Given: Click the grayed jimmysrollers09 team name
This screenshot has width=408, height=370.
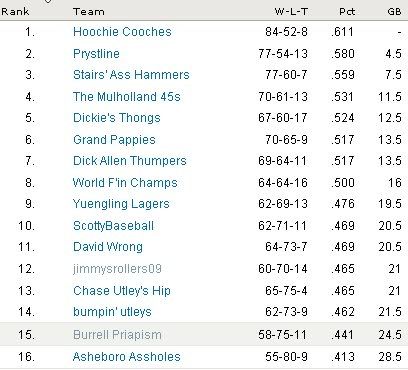Looking at the screenshot, I should coord(117,269).
